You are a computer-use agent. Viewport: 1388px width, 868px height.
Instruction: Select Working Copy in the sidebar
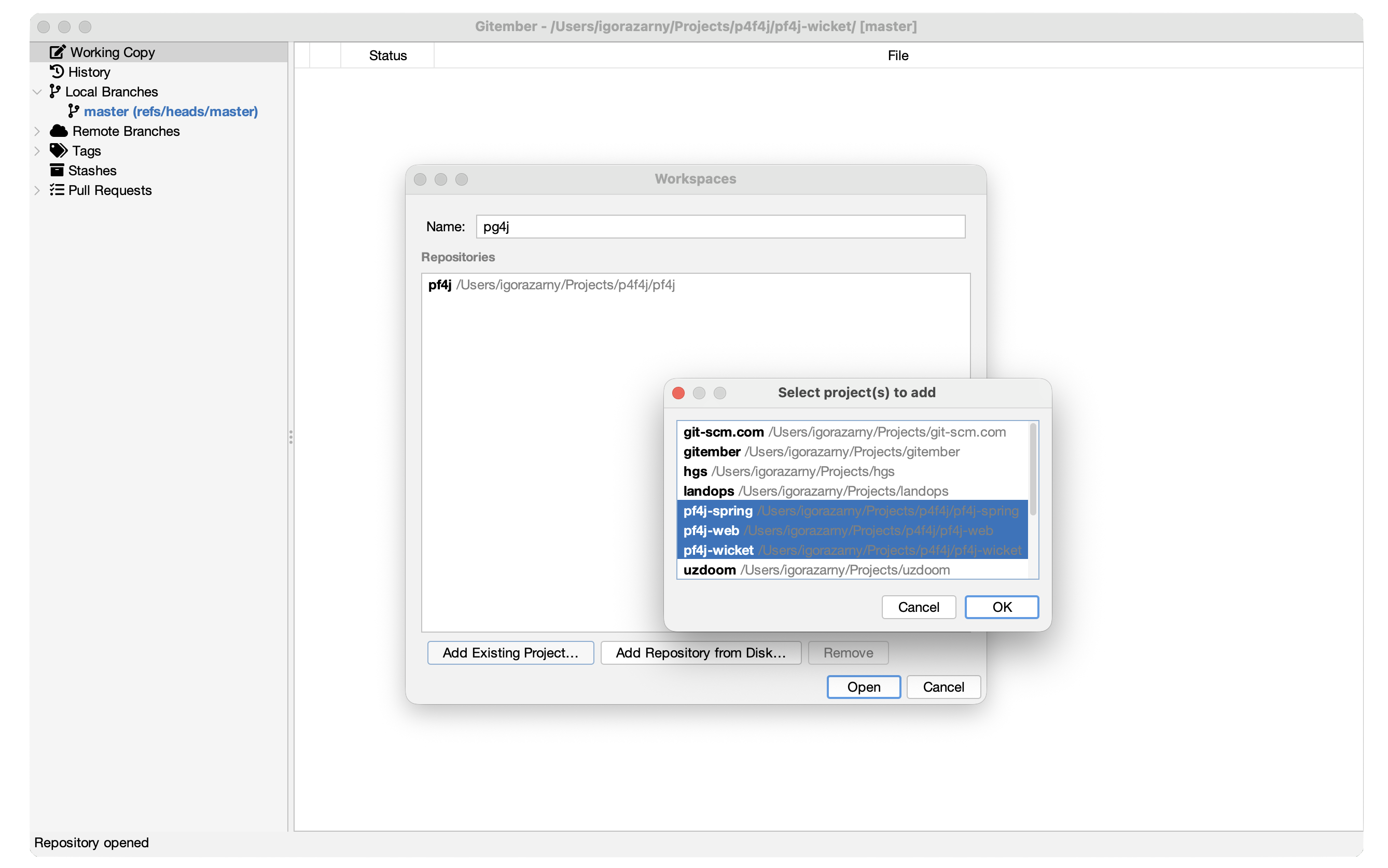point(159,52)
